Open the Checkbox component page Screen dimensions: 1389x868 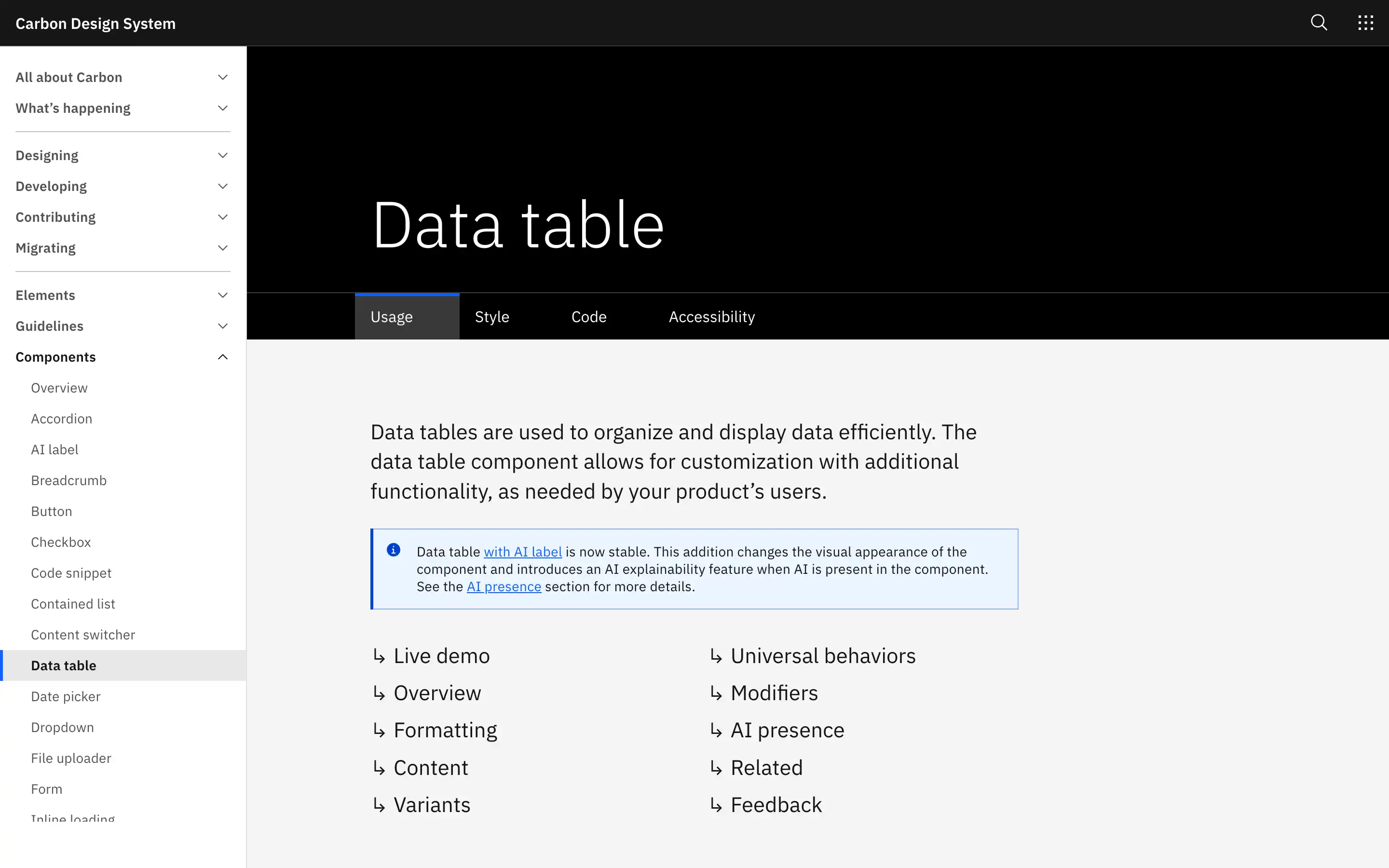click(x=61, y=542)
